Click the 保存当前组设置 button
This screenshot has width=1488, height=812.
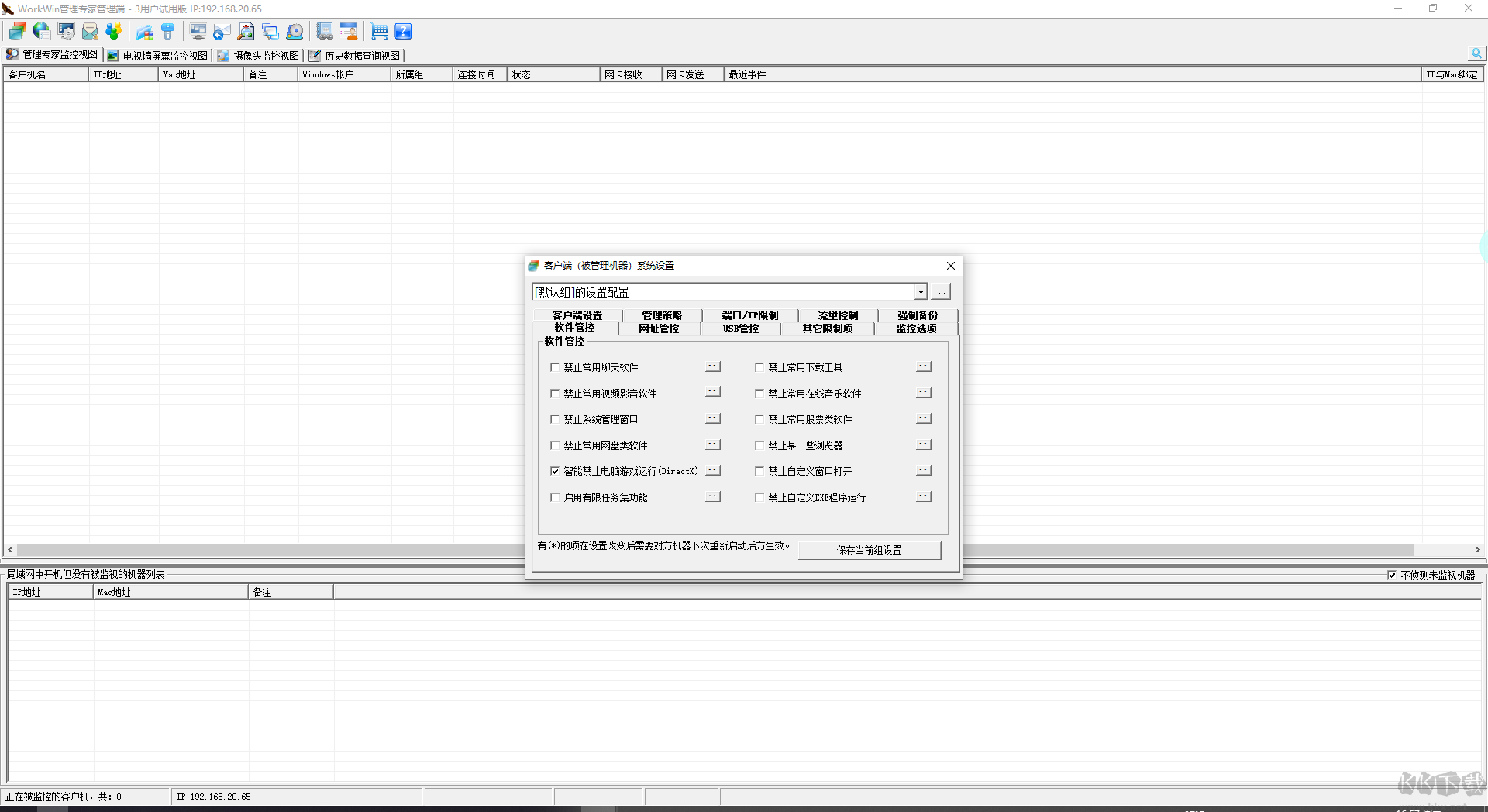869,550
